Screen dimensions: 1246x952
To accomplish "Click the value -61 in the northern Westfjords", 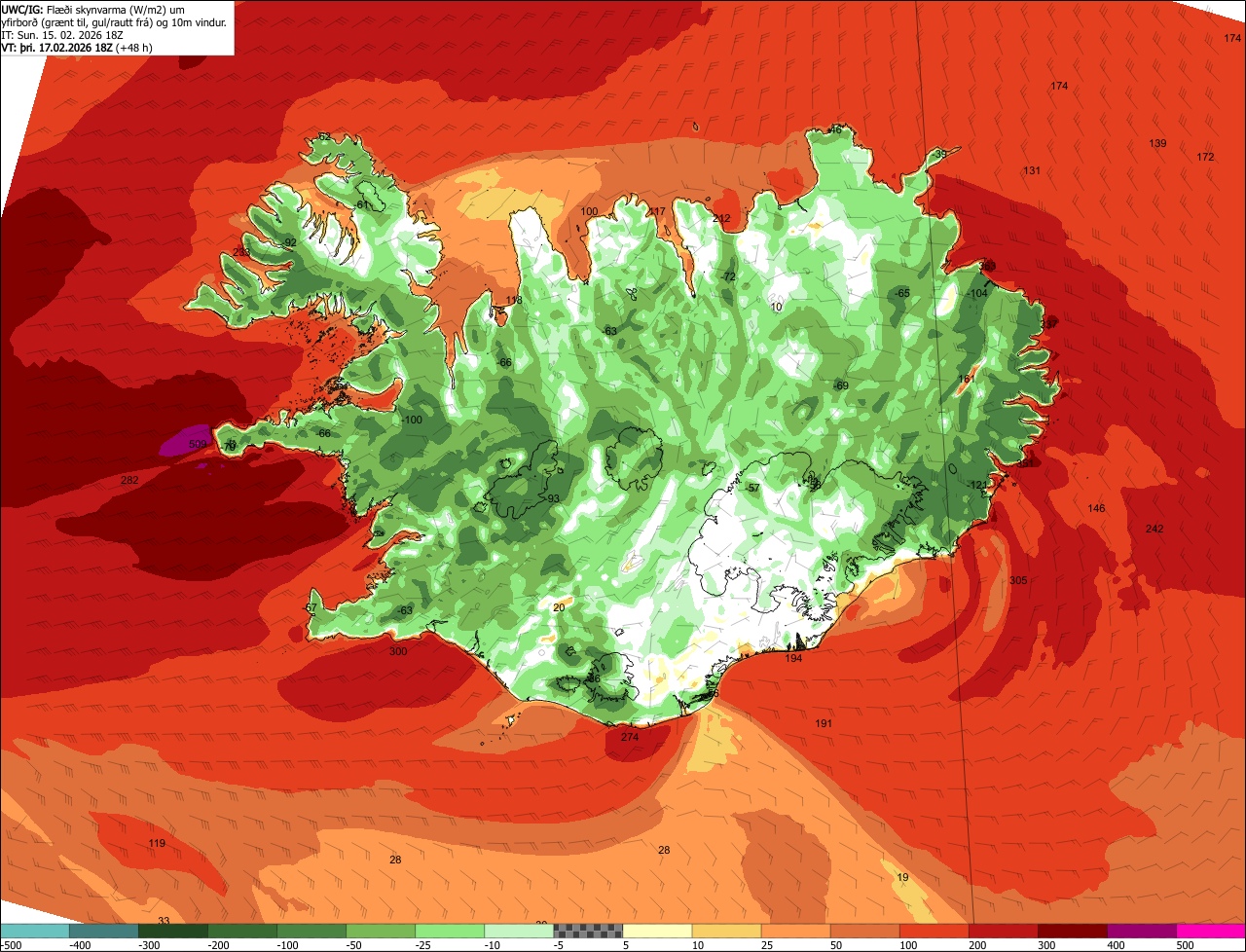I will point(362,206).
